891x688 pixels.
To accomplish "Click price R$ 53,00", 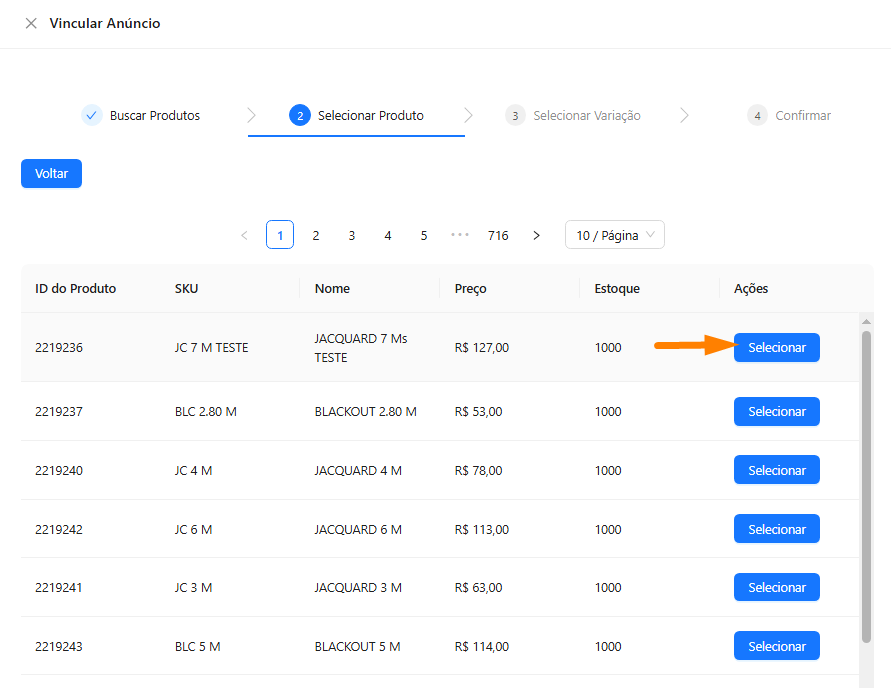I will (x=478, y=411).
